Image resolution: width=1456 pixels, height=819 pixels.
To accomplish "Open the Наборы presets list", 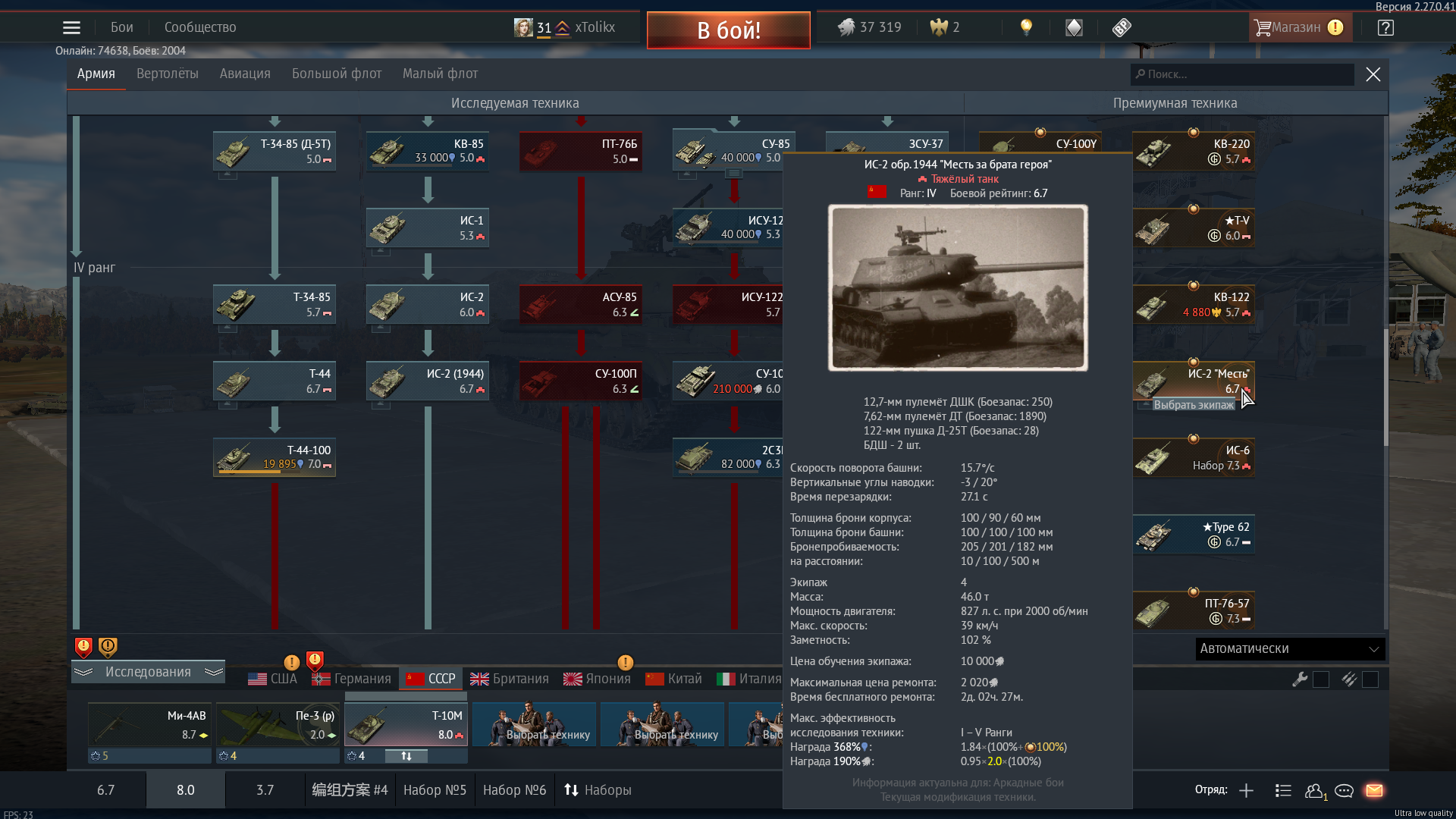I will [x=598, y=790].
